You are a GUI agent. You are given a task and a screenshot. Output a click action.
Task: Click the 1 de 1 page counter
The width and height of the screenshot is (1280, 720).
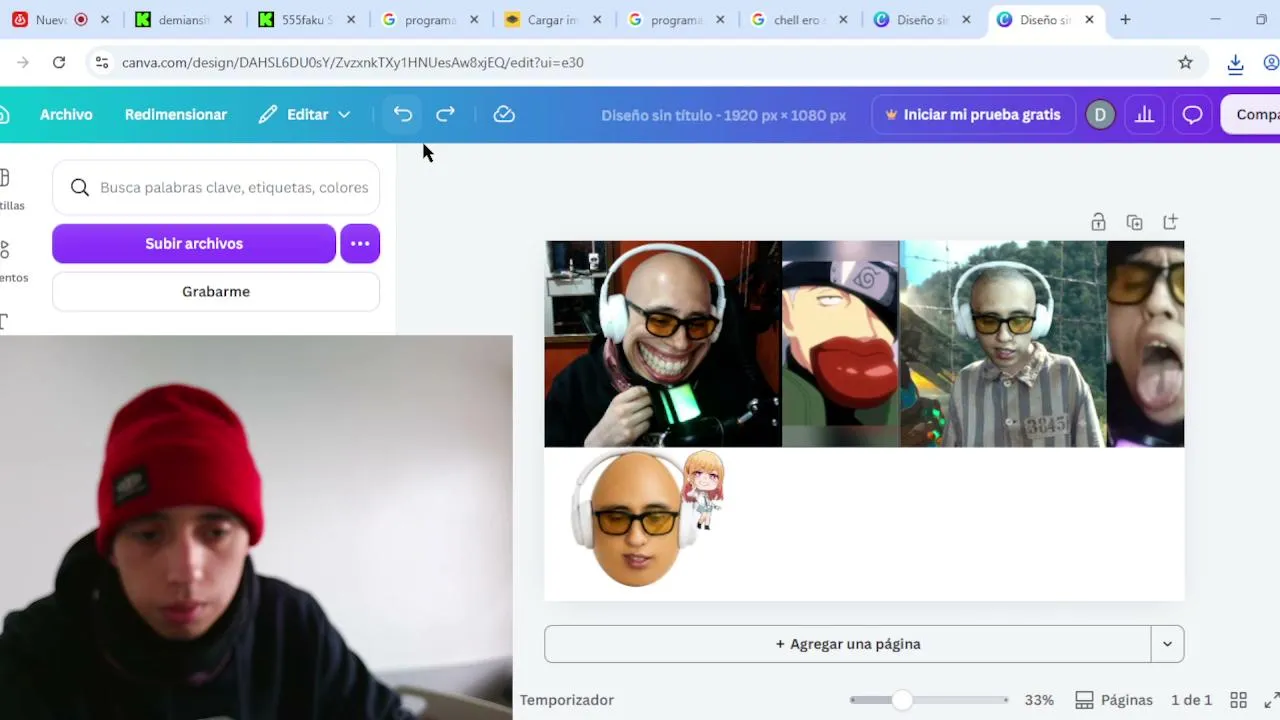point(1191,700)
